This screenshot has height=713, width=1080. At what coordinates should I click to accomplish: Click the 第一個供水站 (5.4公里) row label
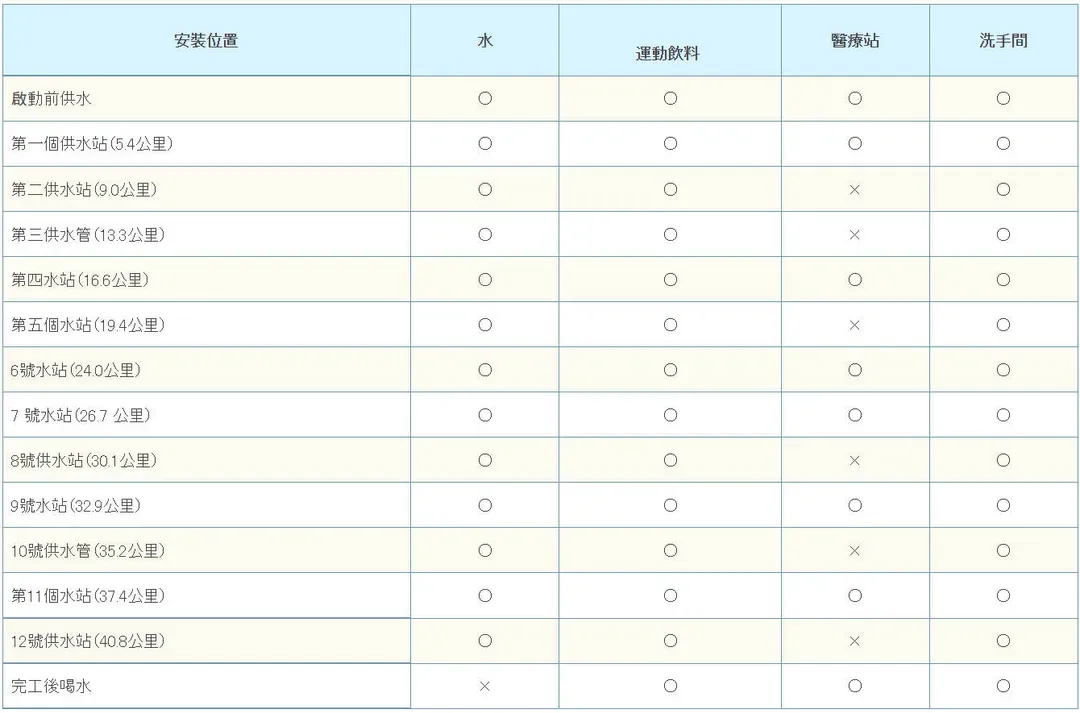click(93, 144)
